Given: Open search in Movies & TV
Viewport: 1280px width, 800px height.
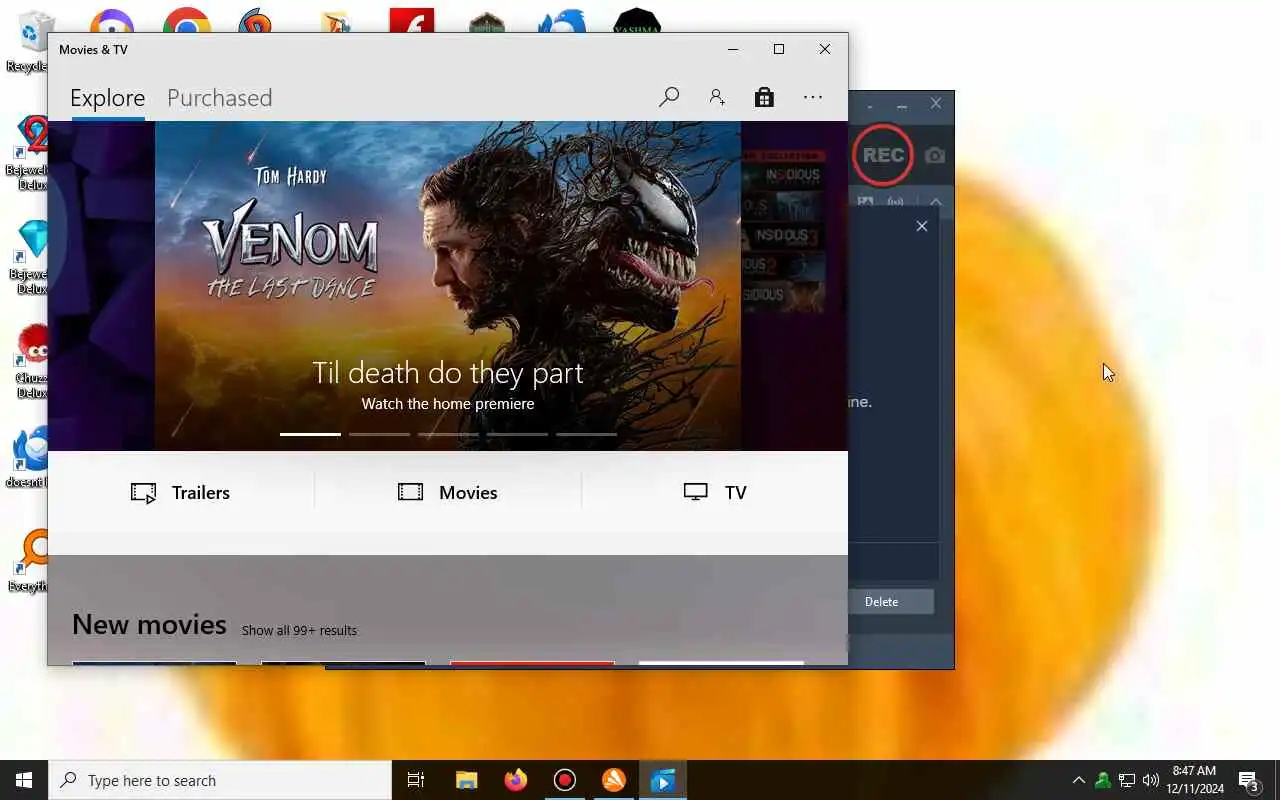Looking at the screenshot, I should tap(669, 97).
